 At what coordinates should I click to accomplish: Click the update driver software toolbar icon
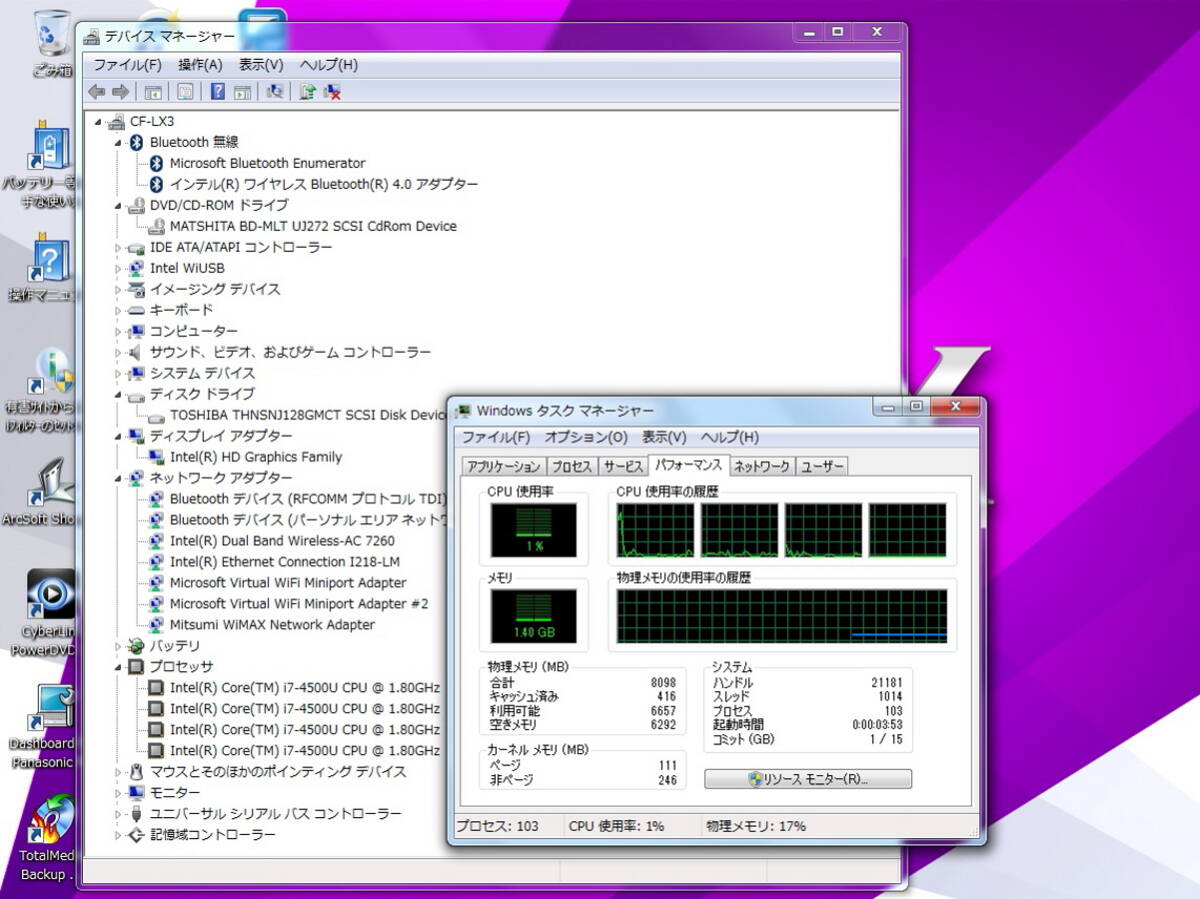pos(307,92)
